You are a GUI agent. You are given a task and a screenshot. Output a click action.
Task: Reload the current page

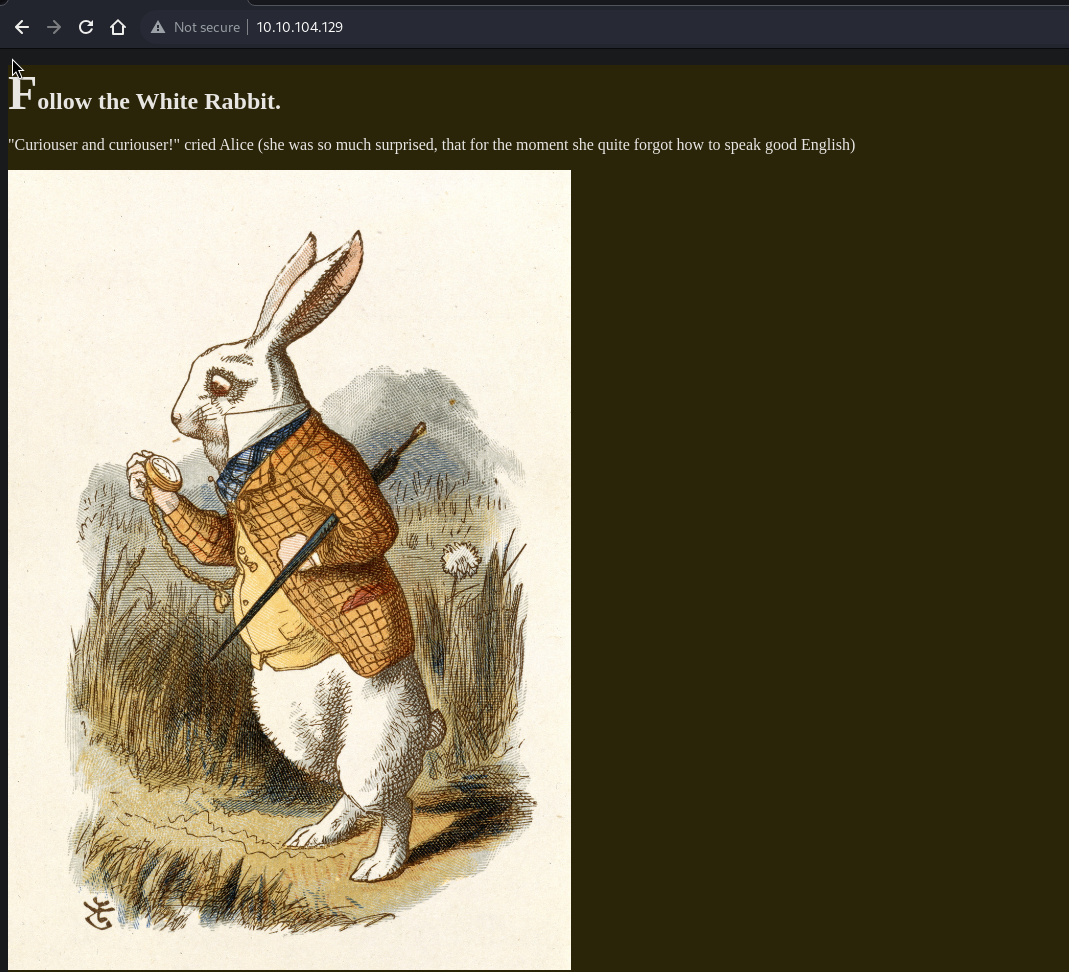[x=86, y=27]
